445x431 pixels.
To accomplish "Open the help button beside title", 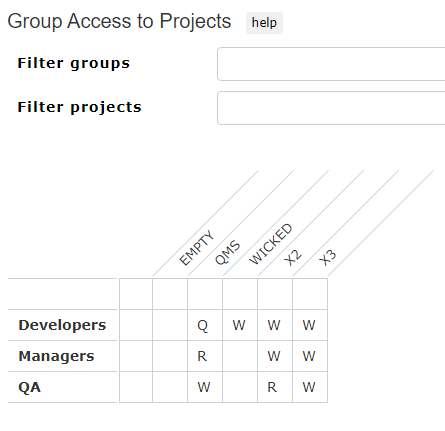I will tap(264, 23).
